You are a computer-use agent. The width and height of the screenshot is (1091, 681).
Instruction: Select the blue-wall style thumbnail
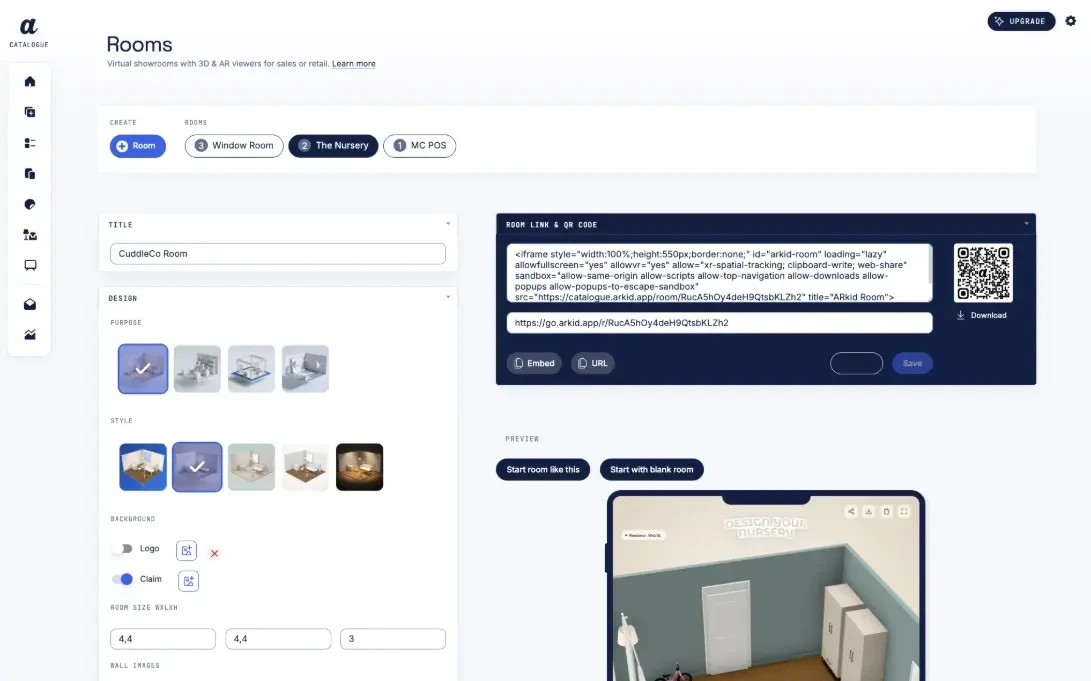(143, 467)
